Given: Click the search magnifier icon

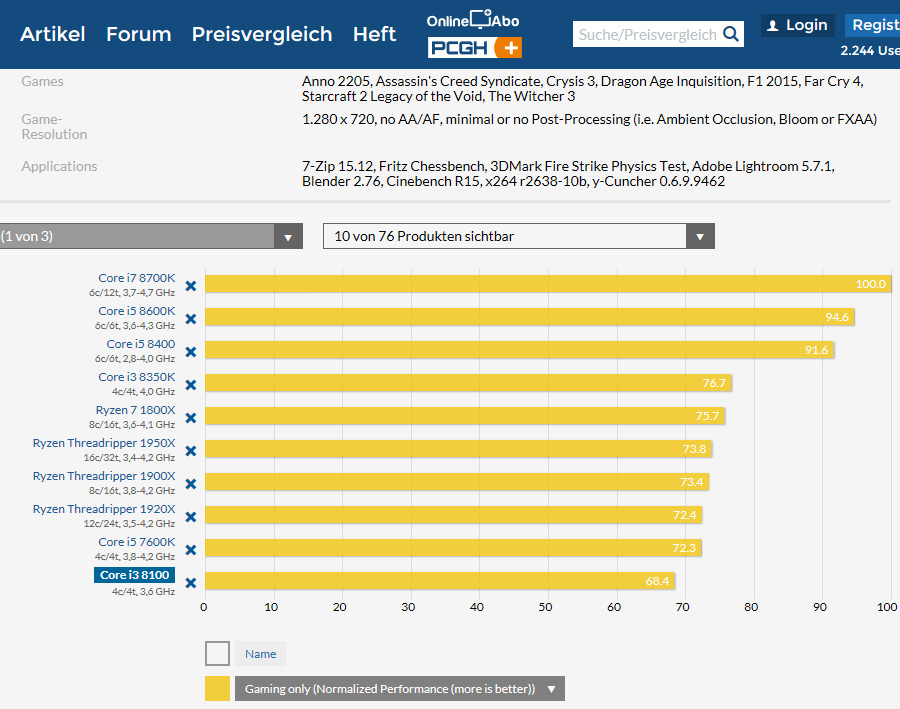Looking at the screenshot, I should 731,34.
